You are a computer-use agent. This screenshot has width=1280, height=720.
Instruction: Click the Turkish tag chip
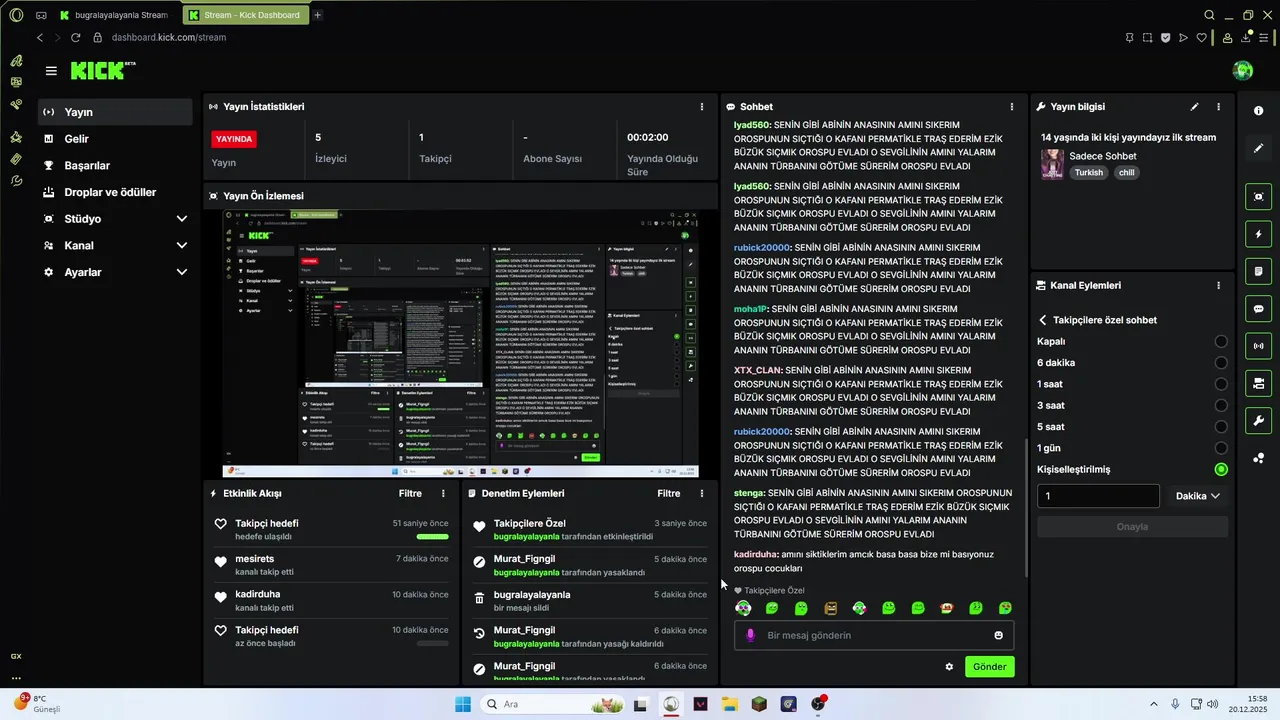(1089, 172)
